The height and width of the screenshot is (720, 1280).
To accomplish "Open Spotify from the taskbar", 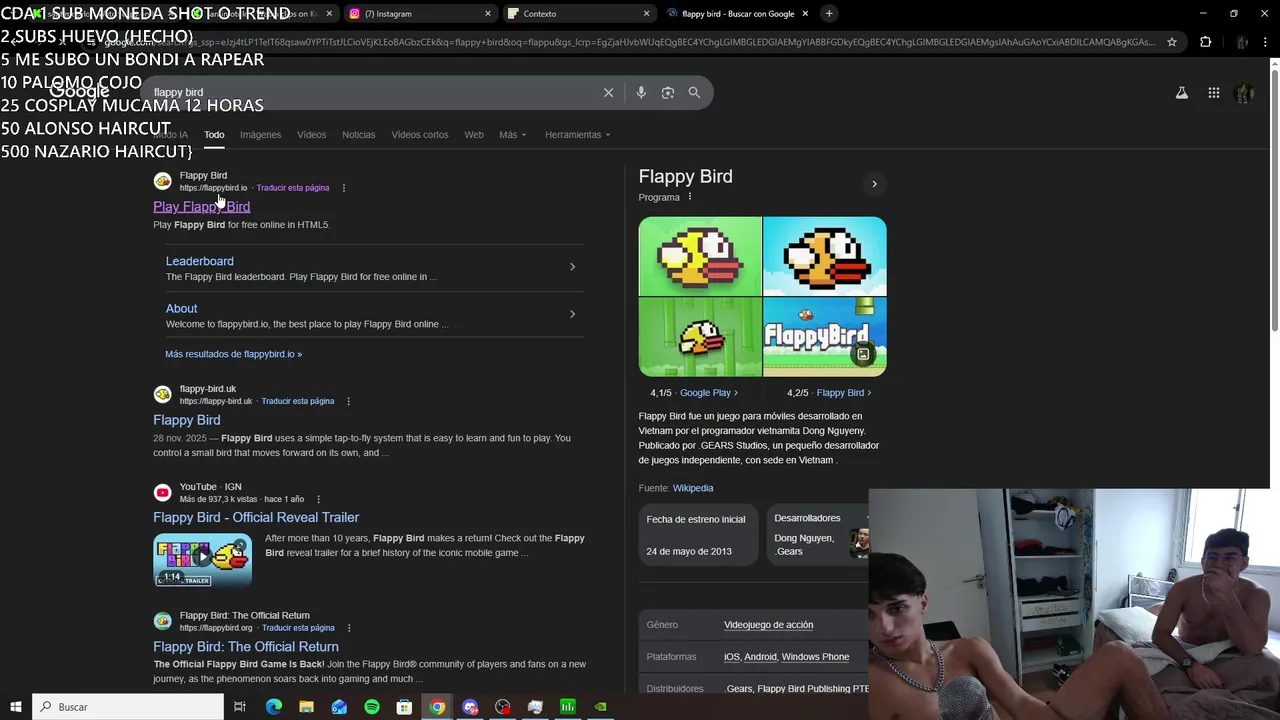I will pyautogui.click(x=372, y=707).
